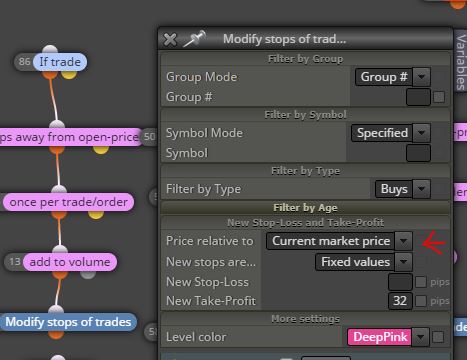The height and width of the screenshot is (360, 467).
Task: Close the Modify stops of trades panel
Action: click(x=170, y=40)
